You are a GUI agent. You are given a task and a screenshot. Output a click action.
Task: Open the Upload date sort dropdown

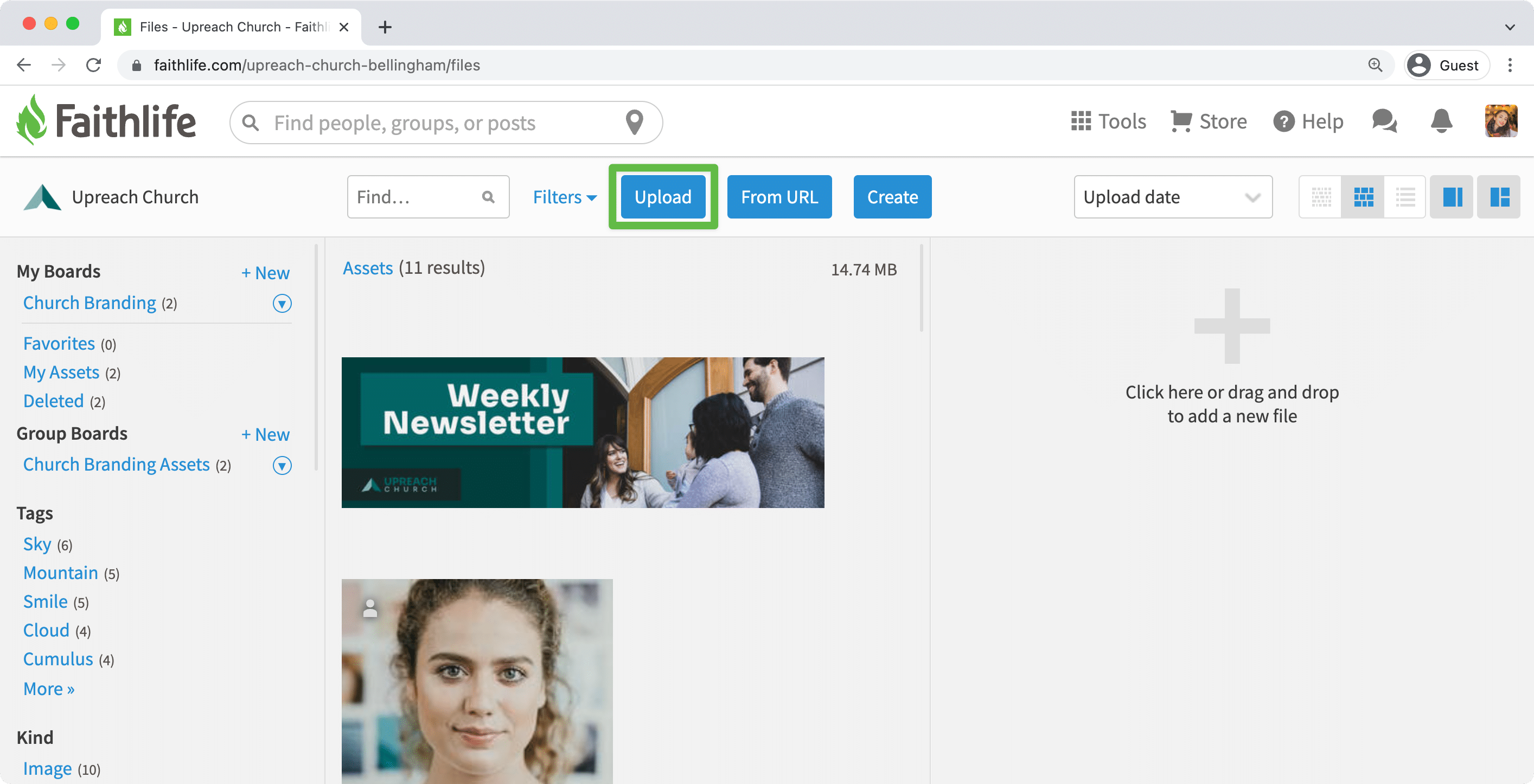tap(1173, 197)
